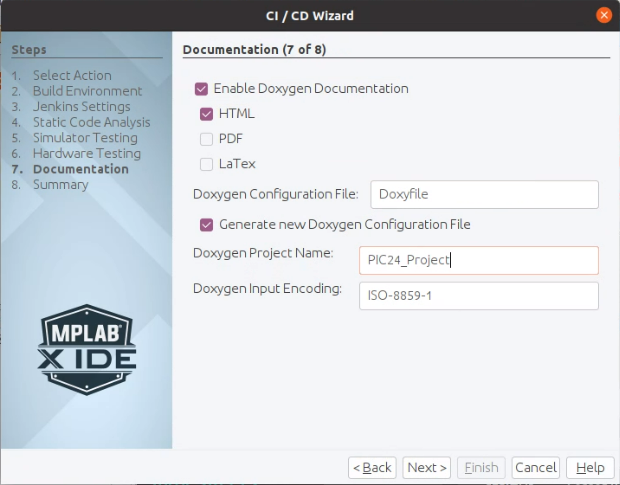620x485 pixels.
Task: Focus the Doxygen Project Name field
Action: pos(478,260)
